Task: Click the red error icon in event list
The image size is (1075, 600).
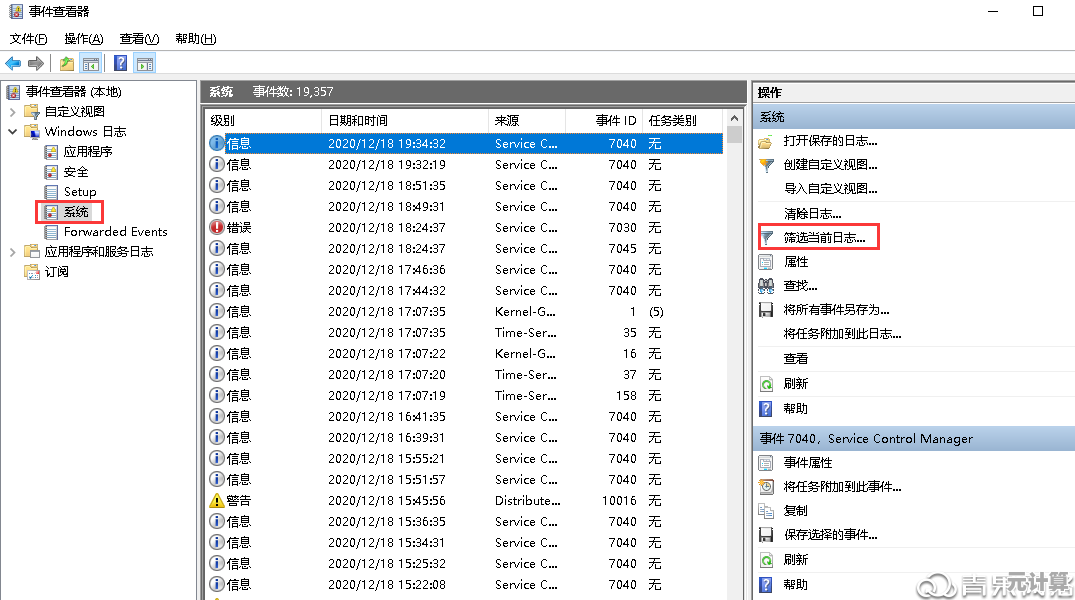Action: click(216, 228)
